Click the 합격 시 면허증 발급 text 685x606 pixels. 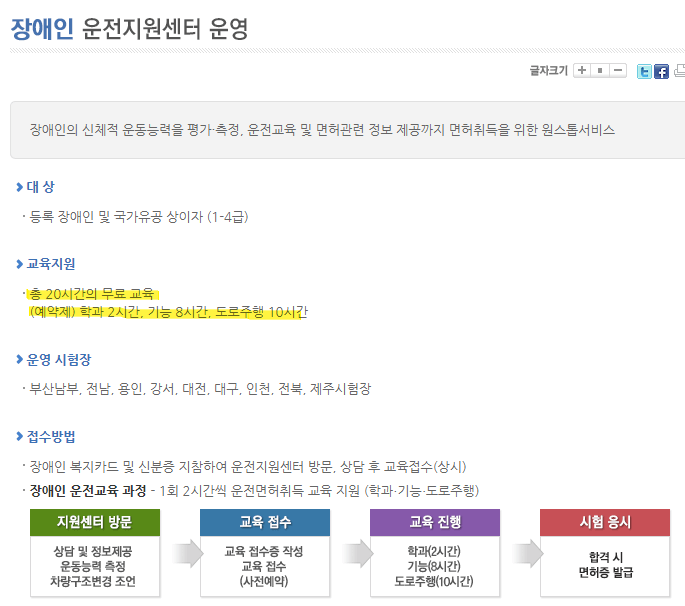pyautogui.click(x=605, y=564)
